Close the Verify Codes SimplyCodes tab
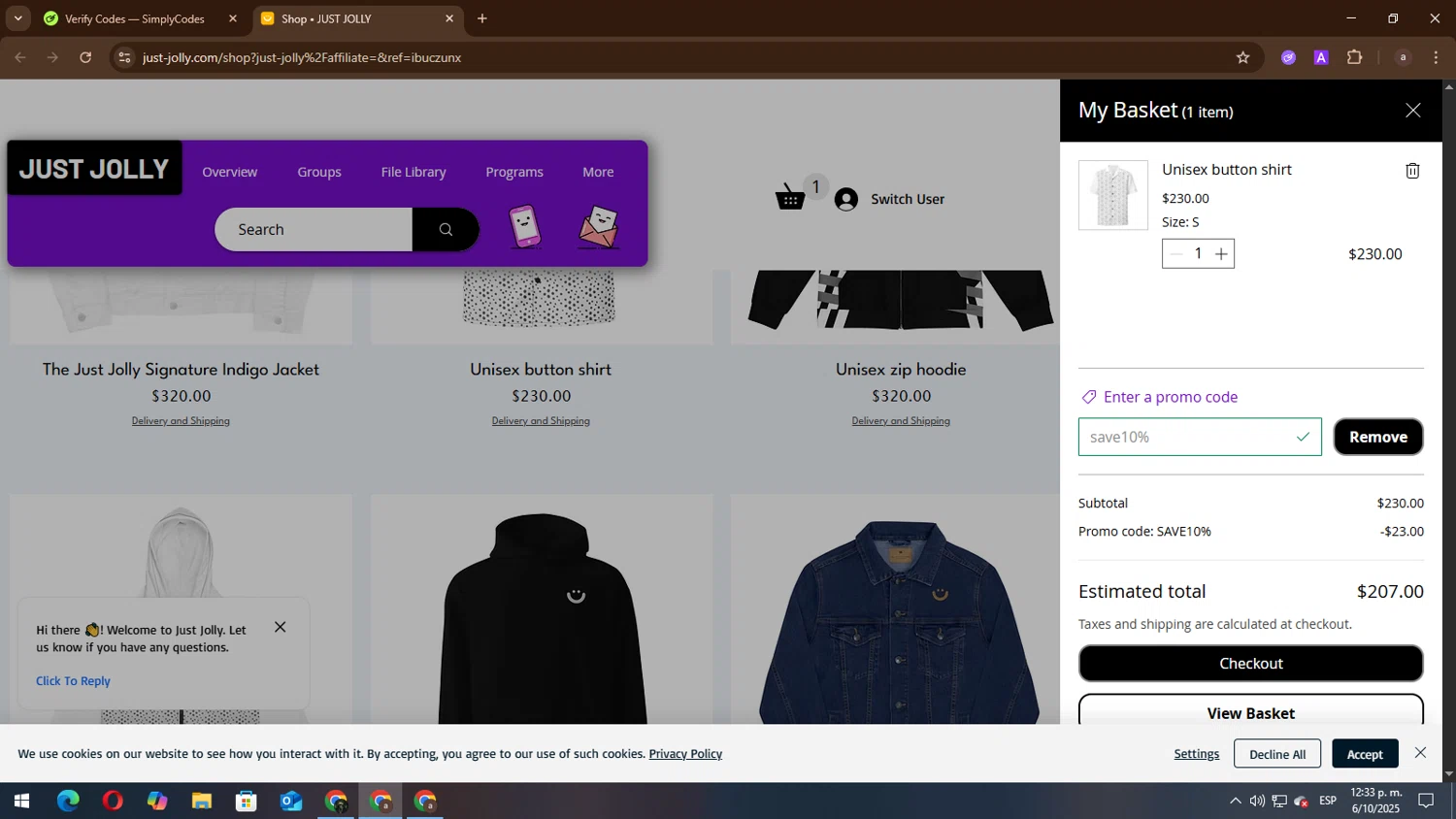Screen dimensions: 1456x819 click(233, 18)
